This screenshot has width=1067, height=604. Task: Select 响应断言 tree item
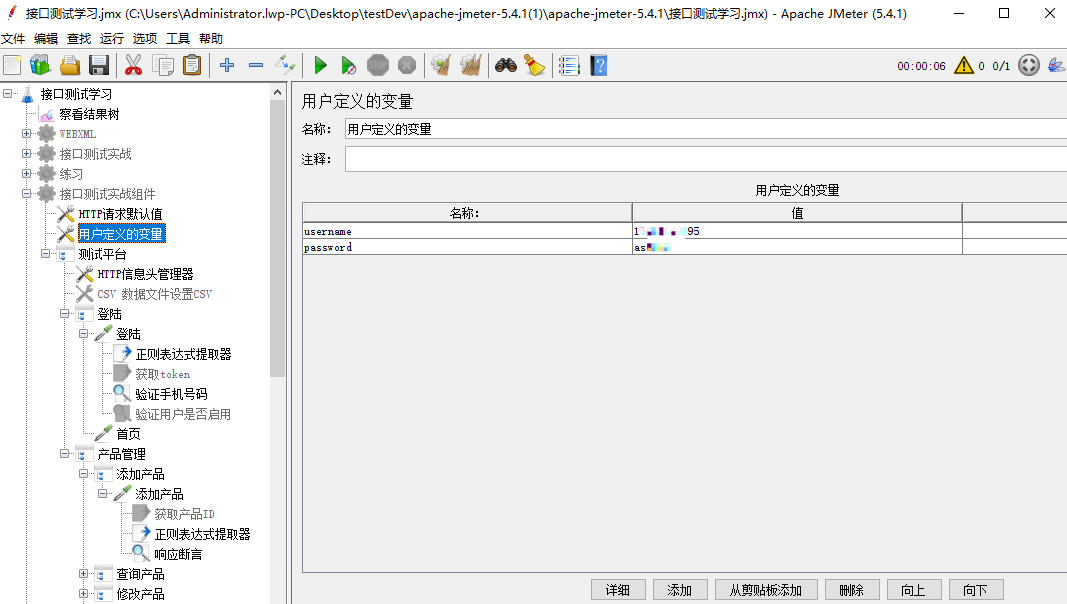click(178, 554)
